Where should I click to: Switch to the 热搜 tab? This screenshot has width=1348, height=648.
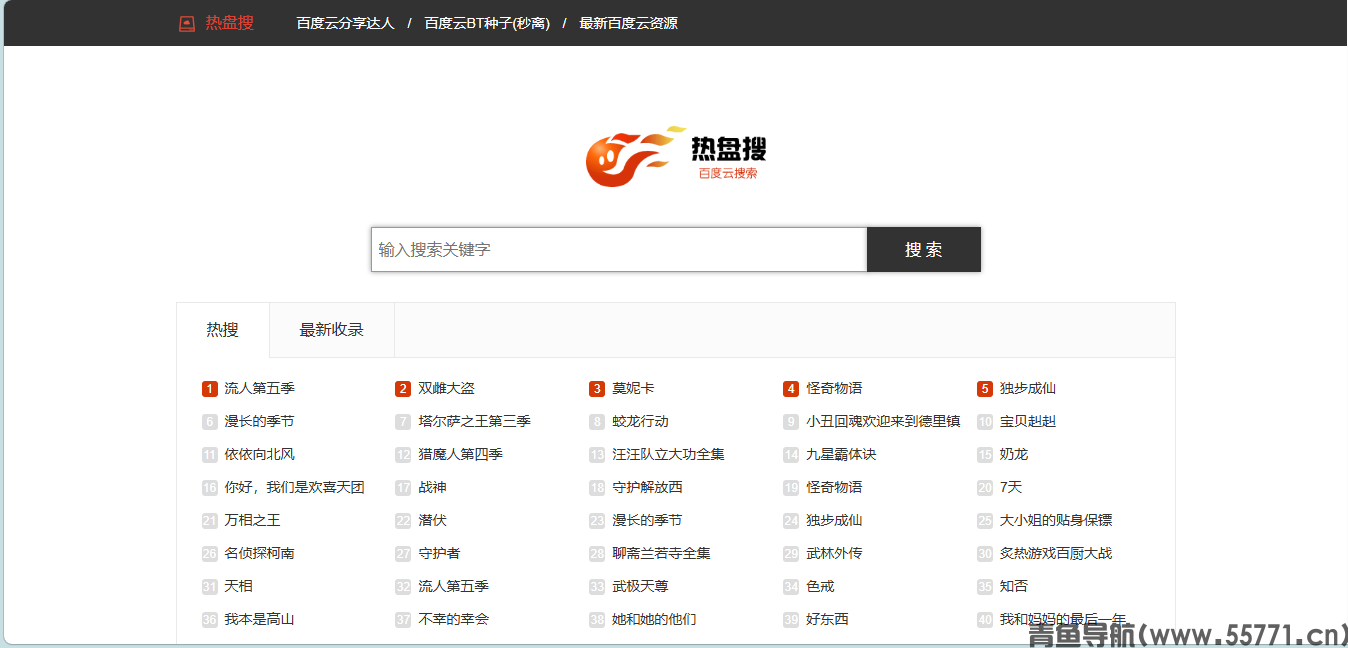[223, 330]
